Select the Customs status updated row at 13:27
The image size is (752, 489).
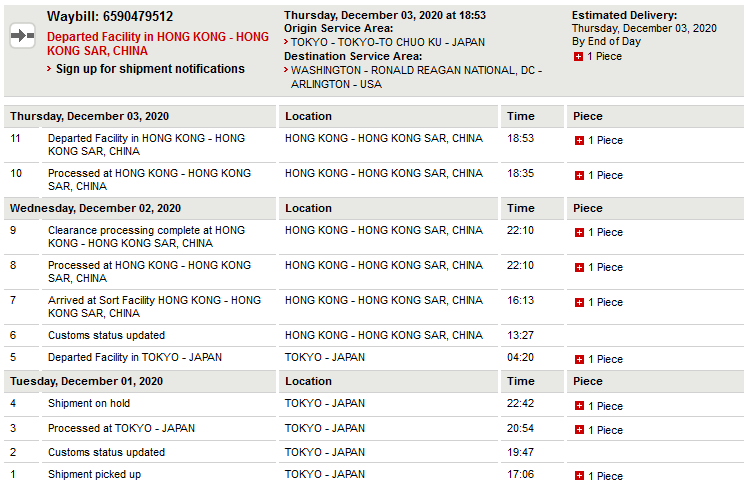pyautogui.click(x=374, y=336)
